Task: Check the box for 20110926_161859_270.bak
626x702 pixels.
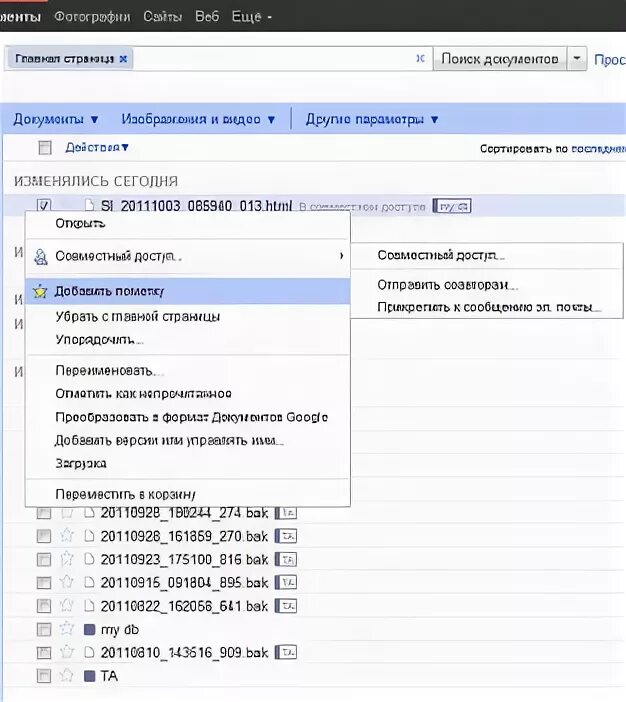Action: (44, 536)
